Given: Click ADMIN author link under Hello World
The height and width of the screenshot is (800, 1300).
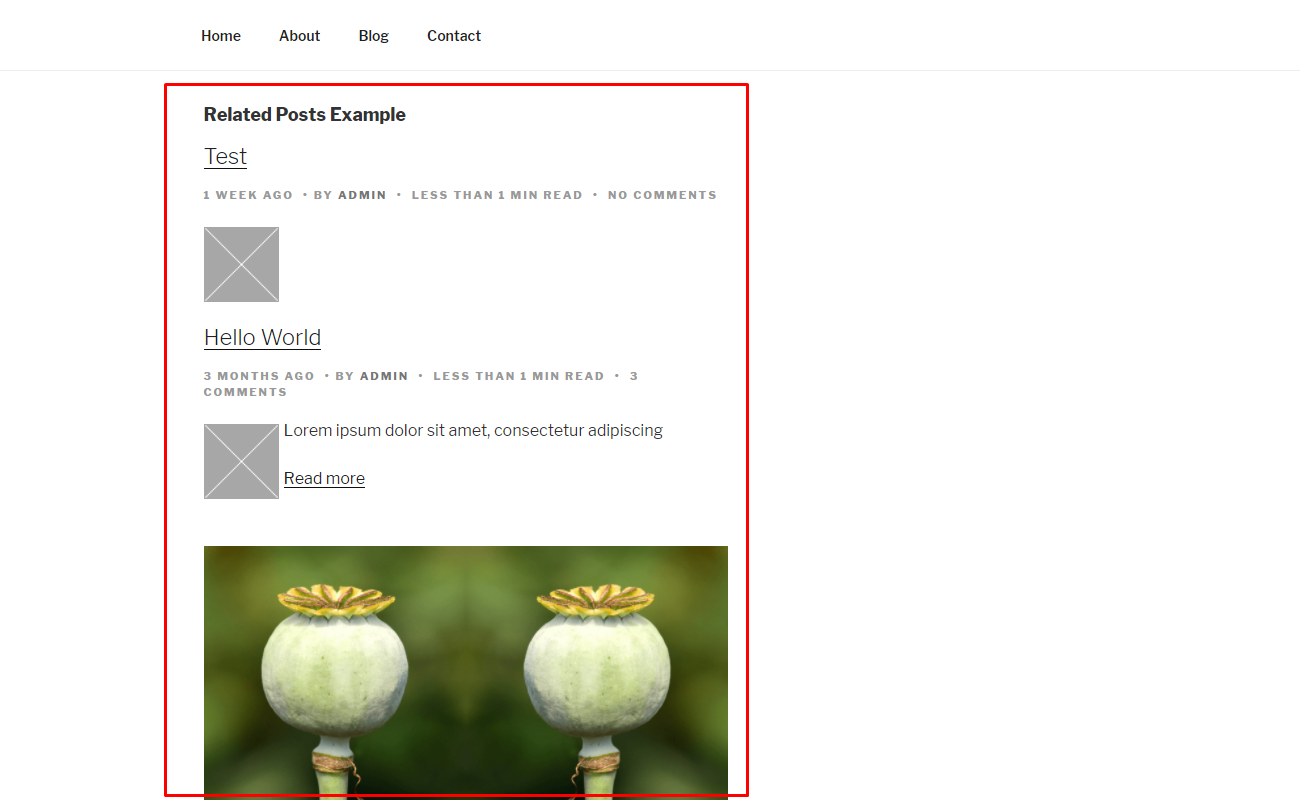Looking at the screenshot, I should click(384, 376).
